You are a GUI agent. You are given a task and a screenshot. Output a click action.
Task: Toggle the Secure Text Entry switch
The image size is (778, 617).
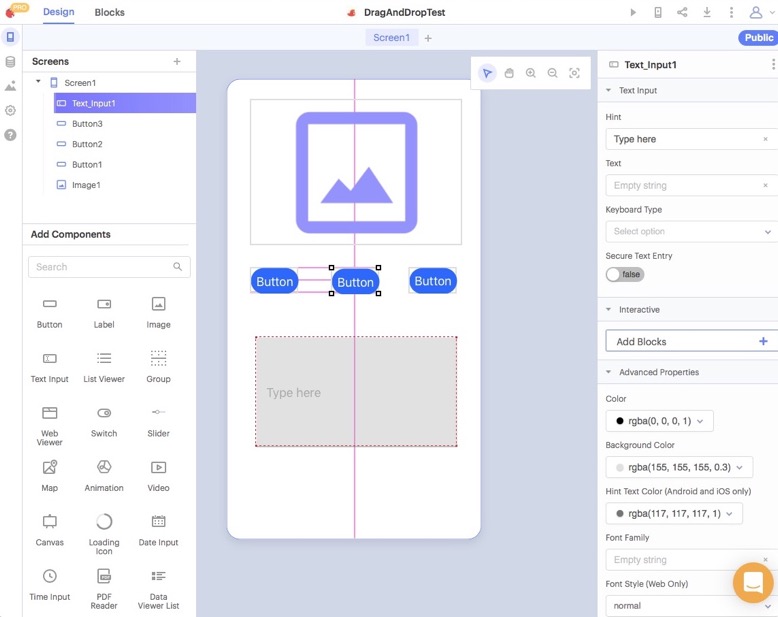point(625,274)
